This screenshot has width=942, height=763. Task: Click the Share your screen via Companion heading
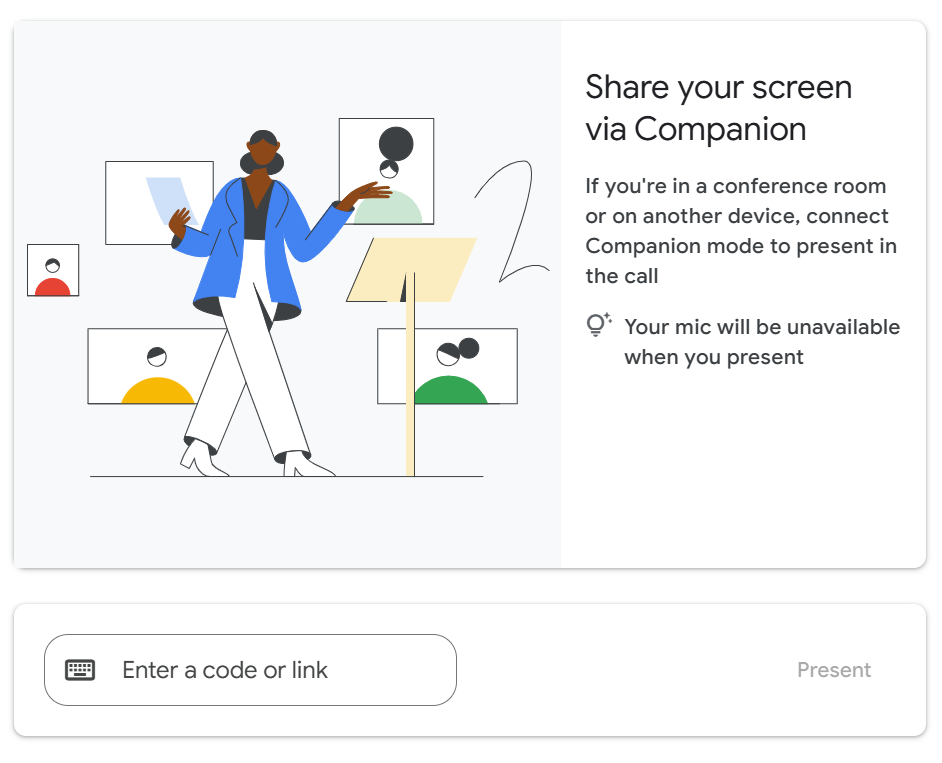pyautogui.click(x=718, y=107)
